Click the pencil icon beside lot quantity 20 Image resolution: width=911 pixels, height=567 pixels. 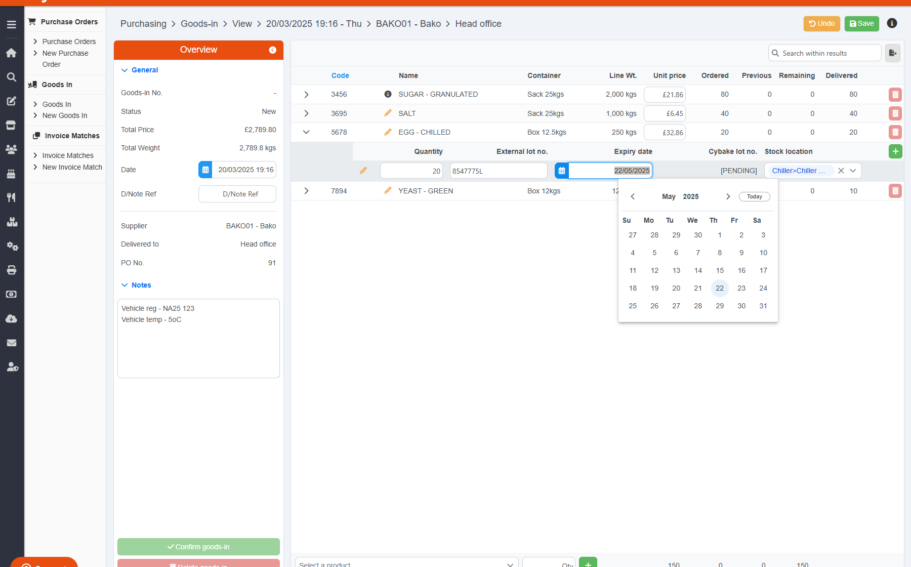click(363, 171)
